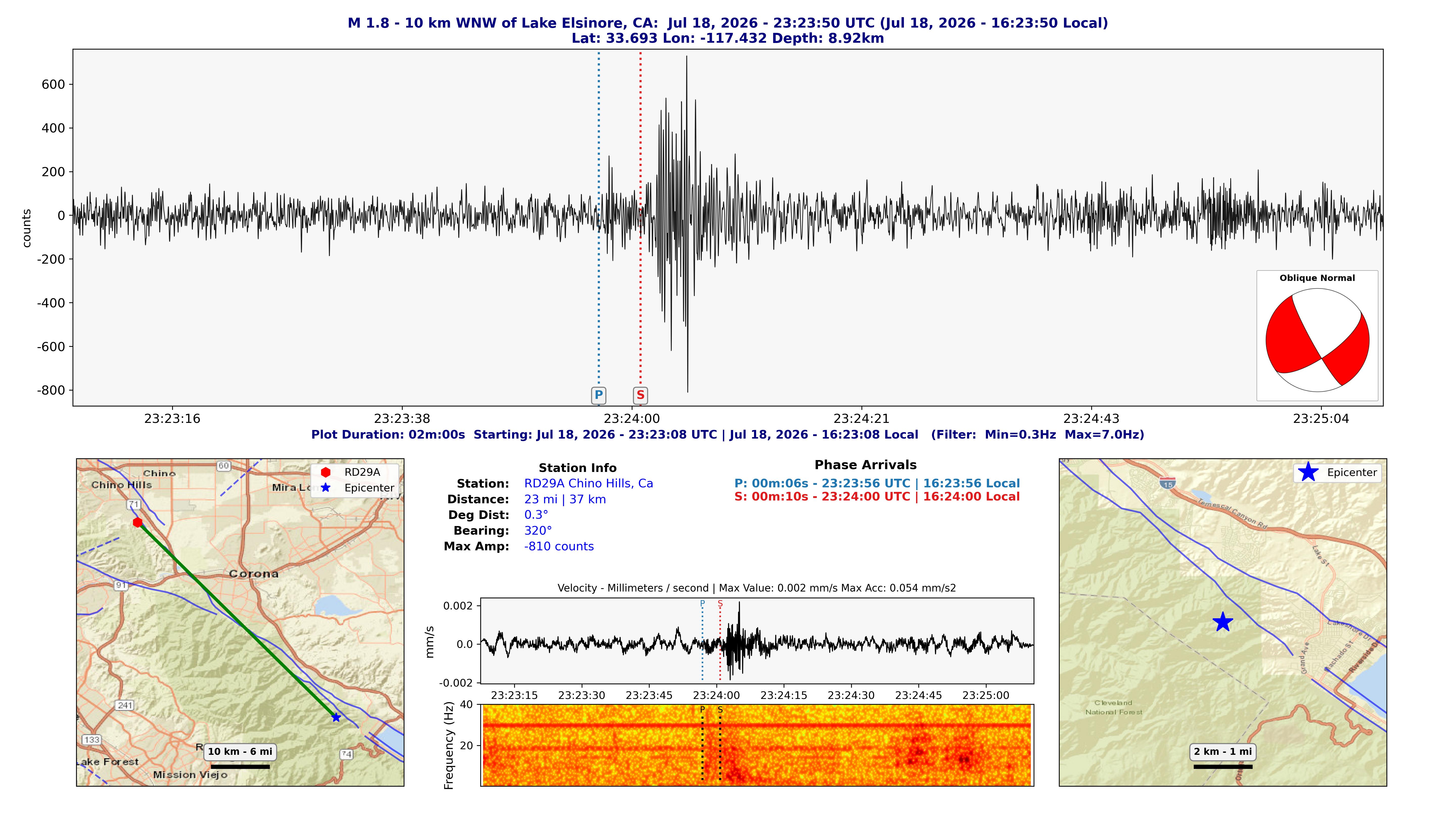This screenshot has width=1456, height=819.
Task: Click the blue epicenter star on the left map
Action: tap(336, 717)
